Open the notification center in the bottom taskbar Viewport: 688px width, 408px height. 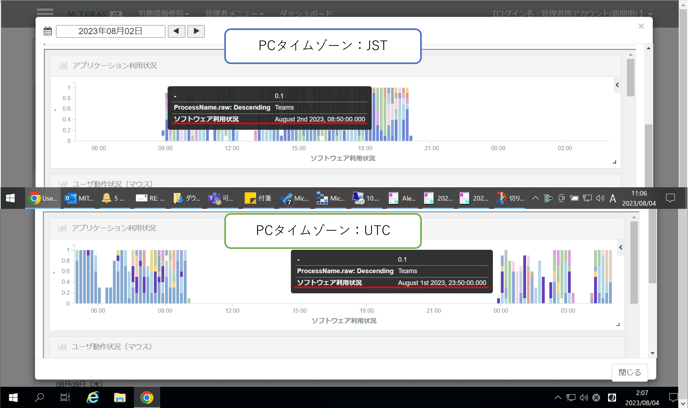(672, 398)
